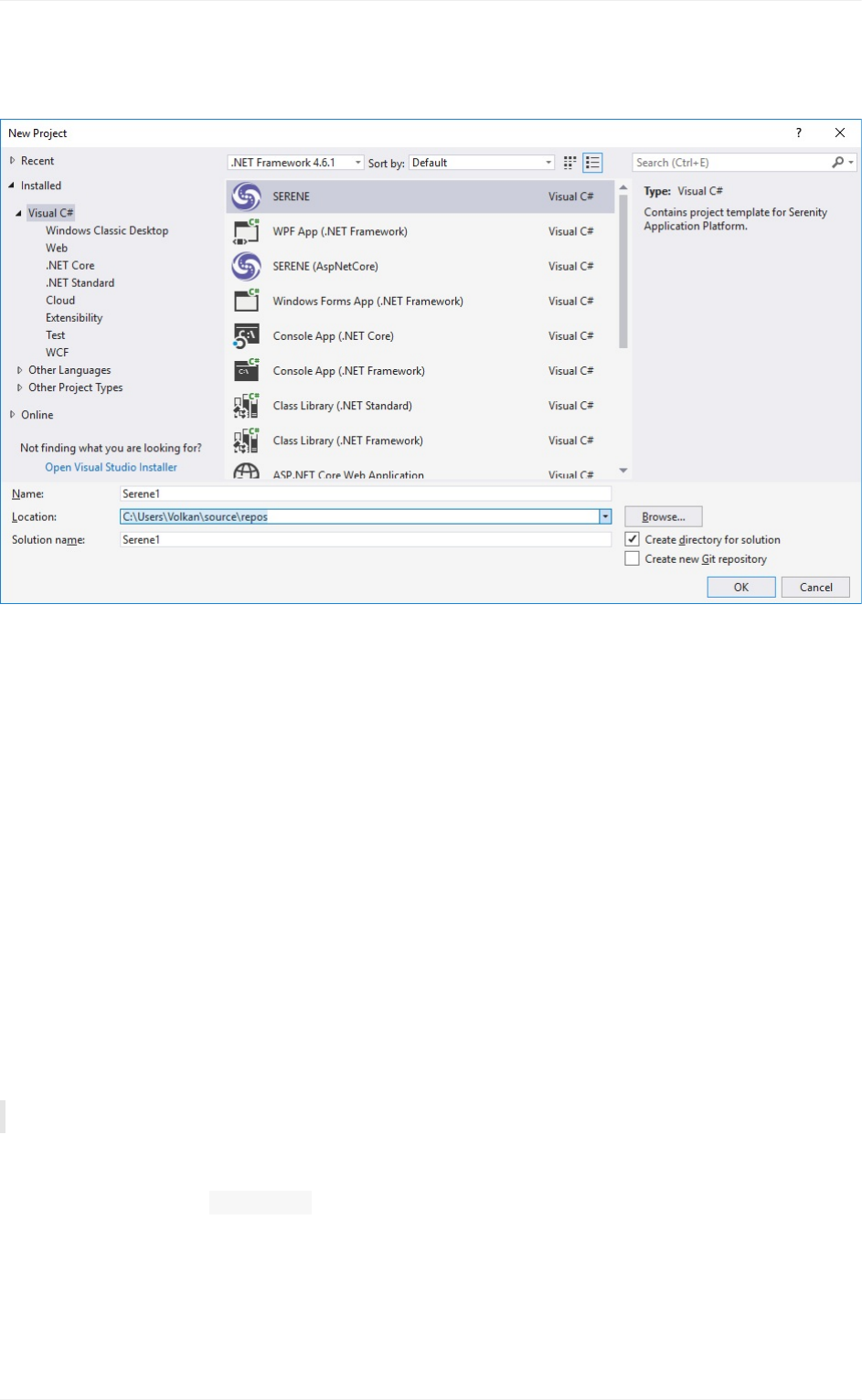The height and width of the screenshot is (1400, 862).
Task: Select the Web category
Action: [x=57, y=248]
